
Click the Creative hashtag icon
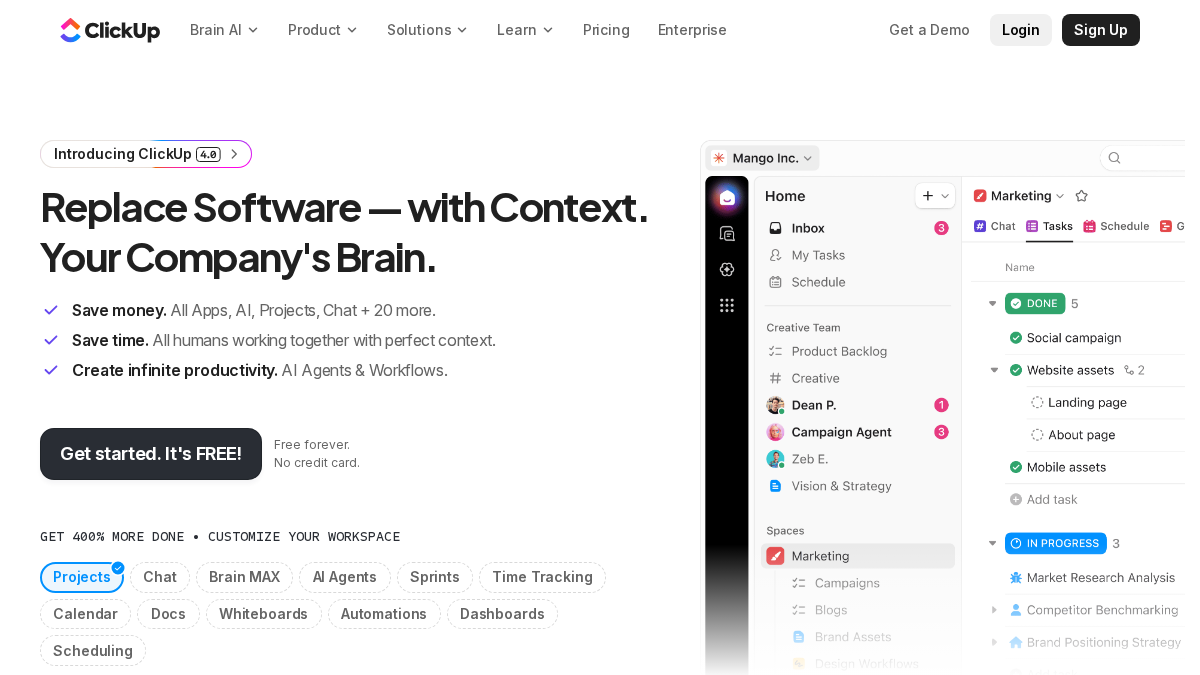(x=775, y=378)
